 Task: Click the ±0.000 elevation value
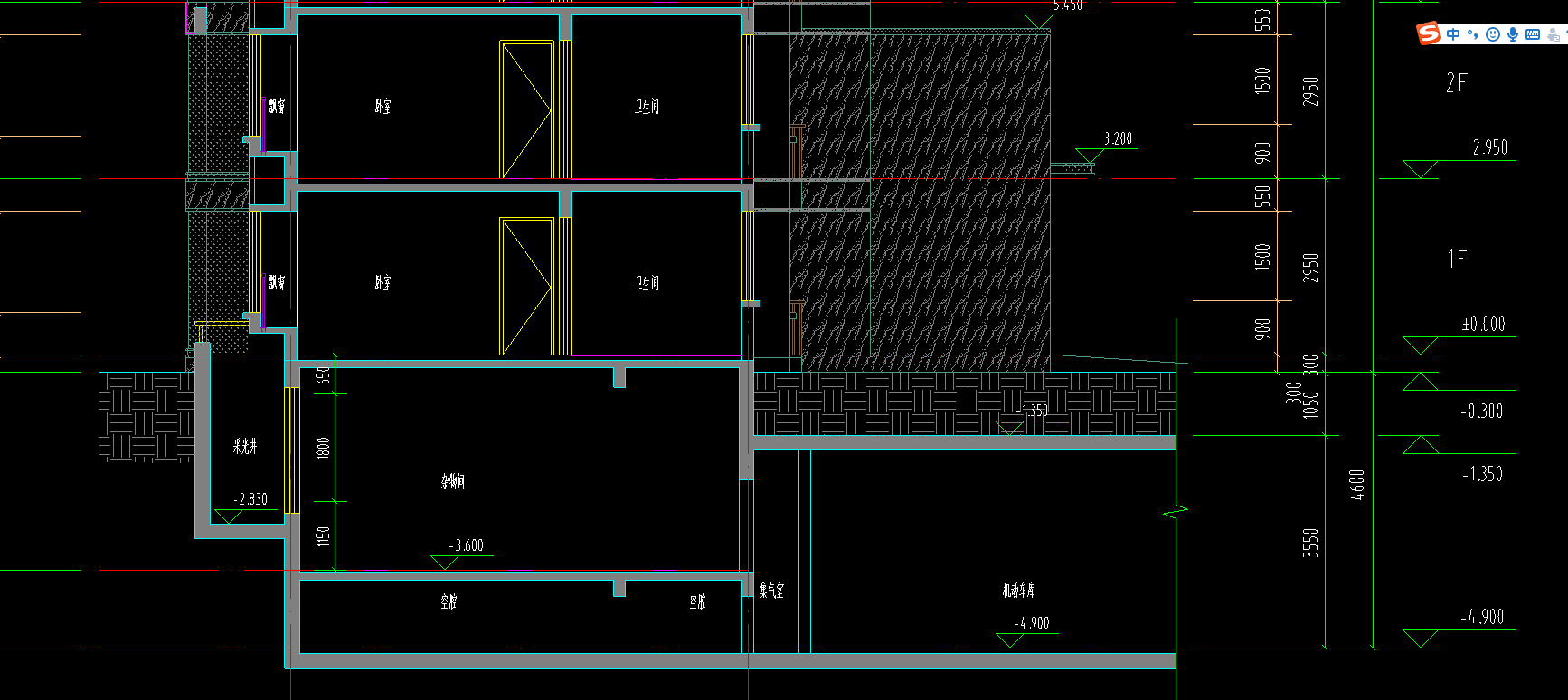[1483, 324]
